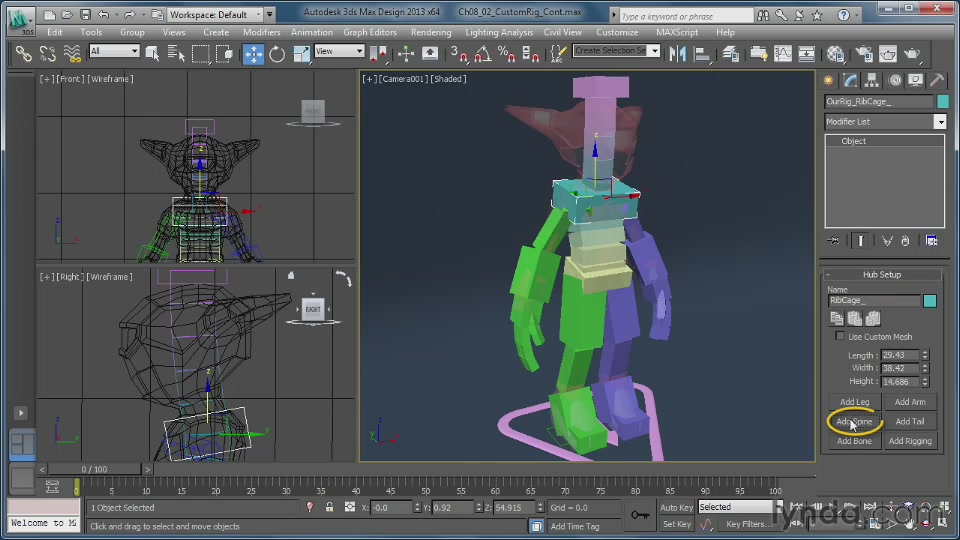Open the Curve Editor icon
960x540 pixels.
783,54
